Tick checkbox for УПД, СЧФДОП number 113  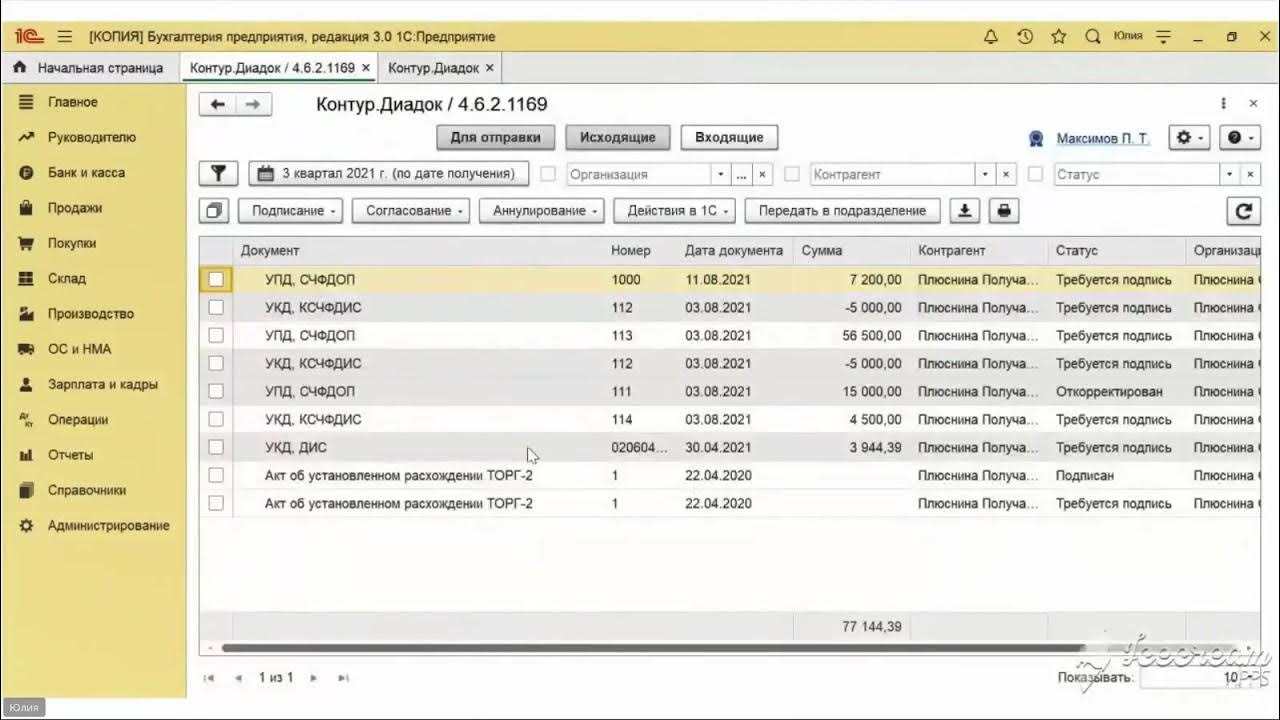pos(216,335)
